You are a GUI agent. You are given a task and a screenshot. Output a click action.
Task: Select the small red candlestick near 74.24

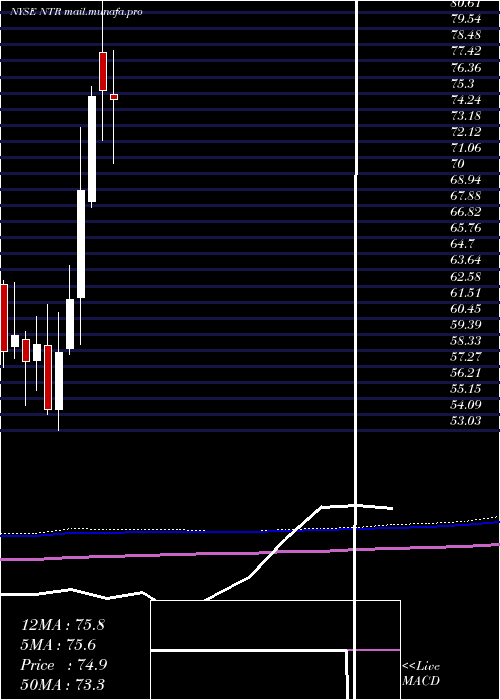coord(114,97)
